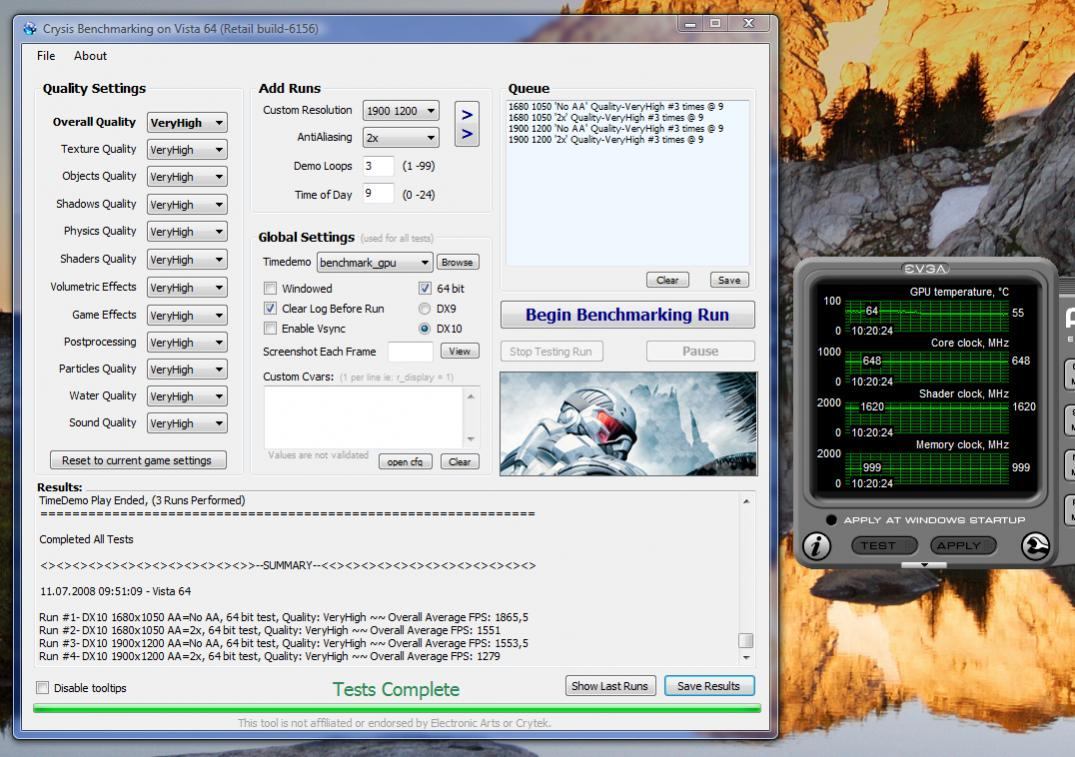This screenshot has height=757, width=1075.
Task: Click the Crysis app icon in title bar
Action: click(29, 29)
